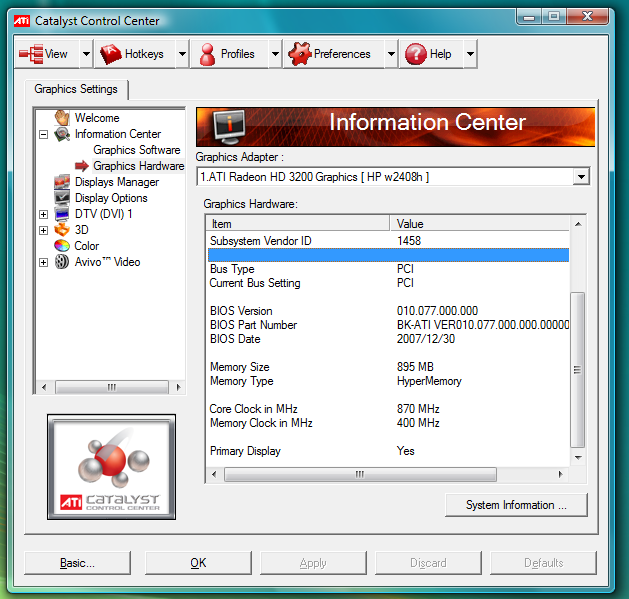Screen dimensions: 629x599
Task: Open the Help dropdown arrow
Action: click(470, 54)
